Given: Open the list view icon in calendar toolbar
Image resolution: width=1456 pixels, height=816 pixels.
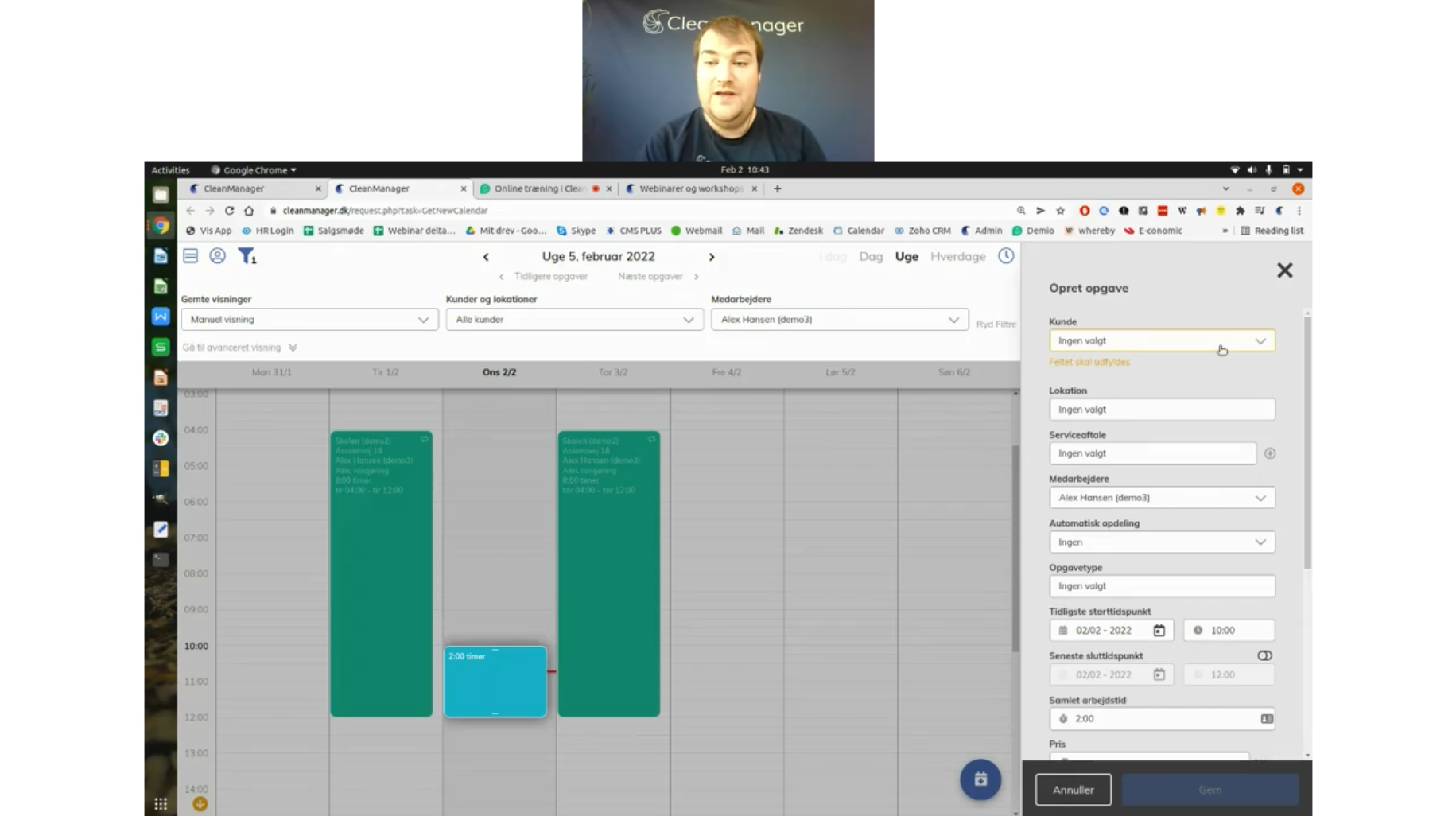Looking at the screenshot, I should point(190,256).
